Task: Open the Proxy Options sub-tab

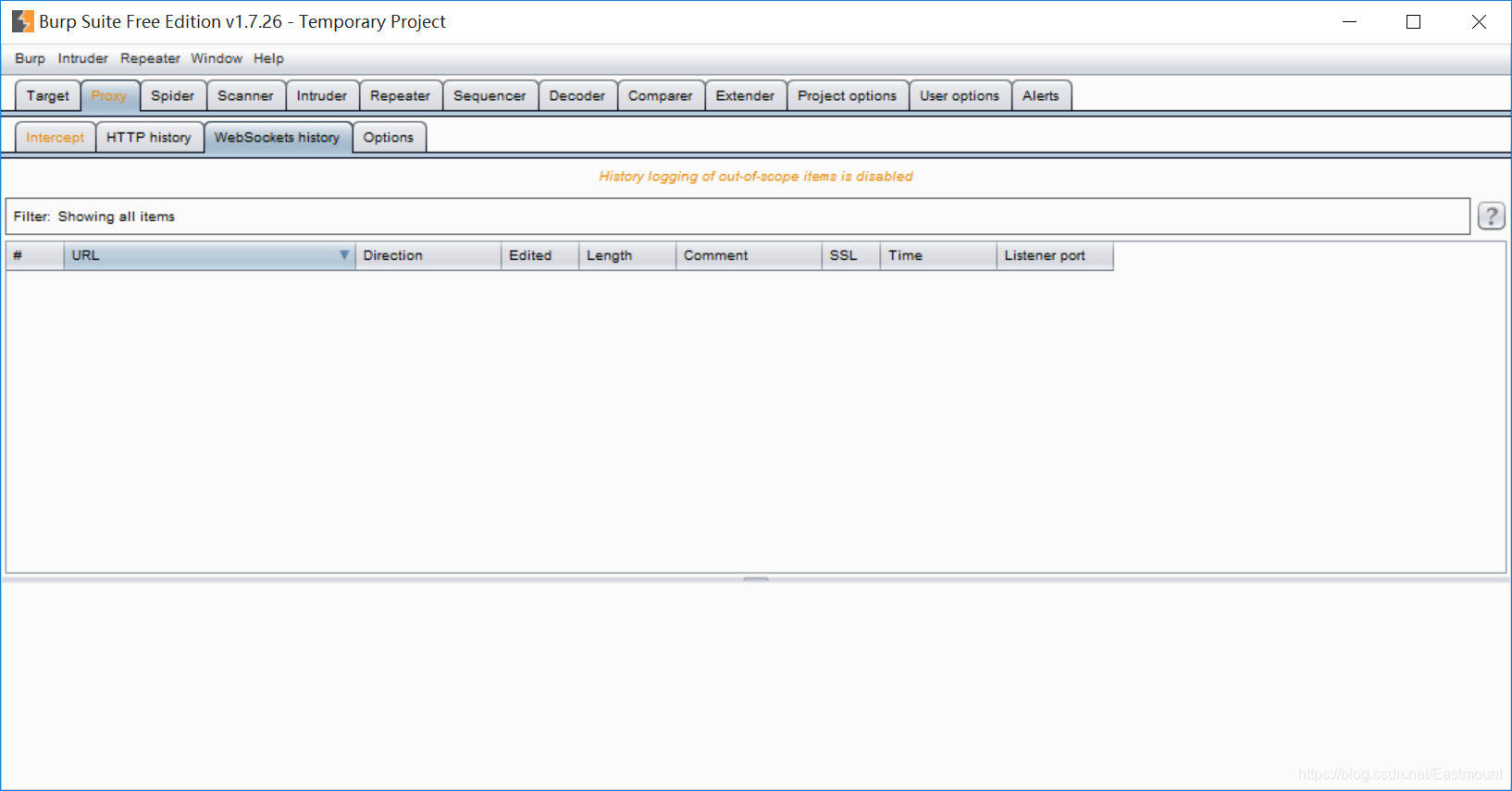Action: [x=389, y=137]
